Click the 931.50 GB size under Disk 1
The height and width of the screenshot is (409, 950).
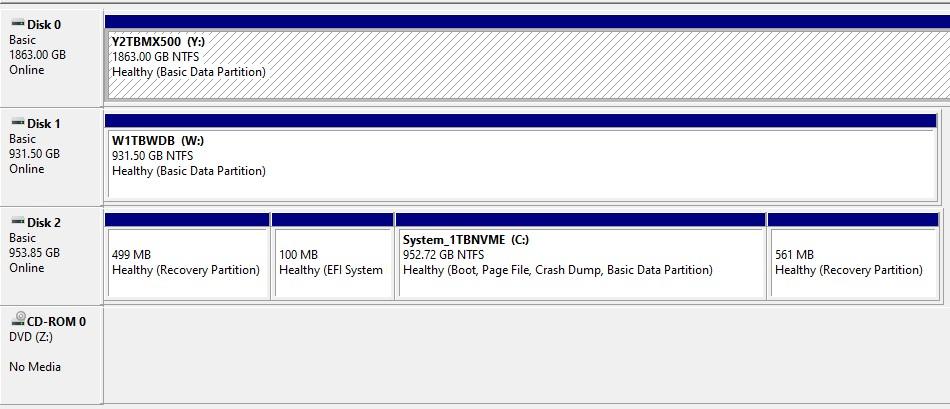[x=35, y=154]
